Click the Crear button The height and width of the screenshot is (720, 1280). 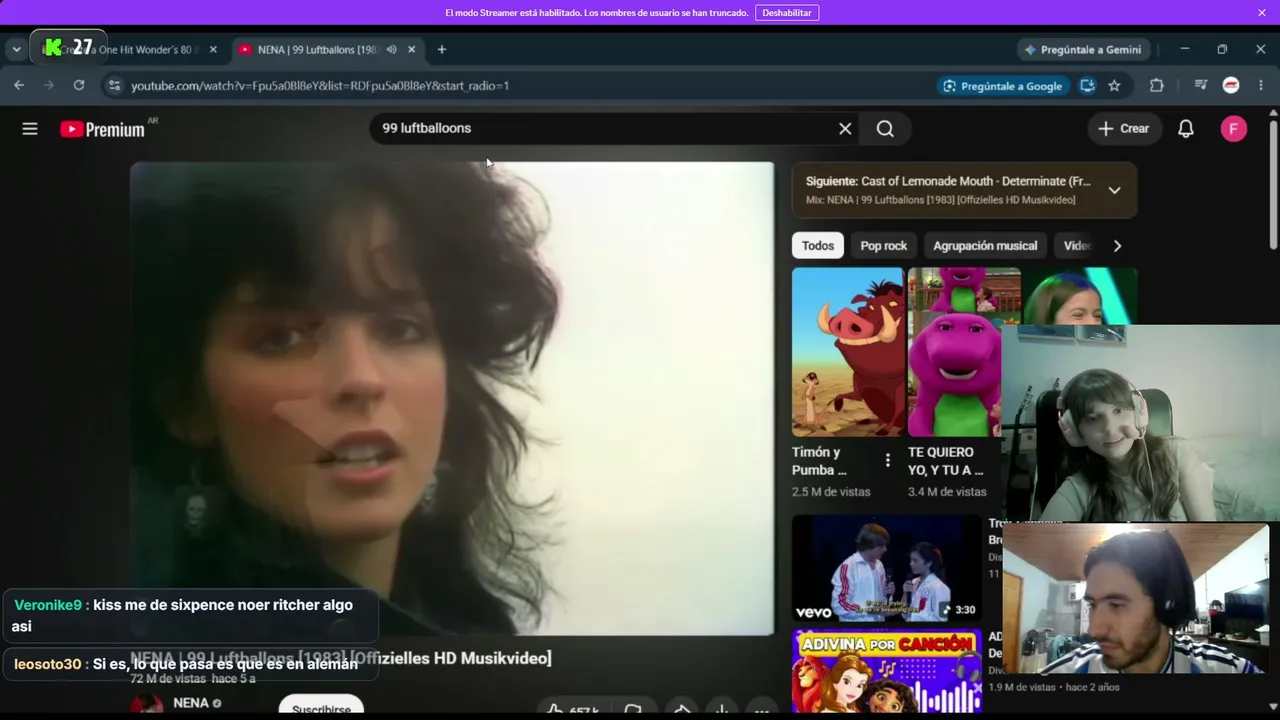point(1124,129)
